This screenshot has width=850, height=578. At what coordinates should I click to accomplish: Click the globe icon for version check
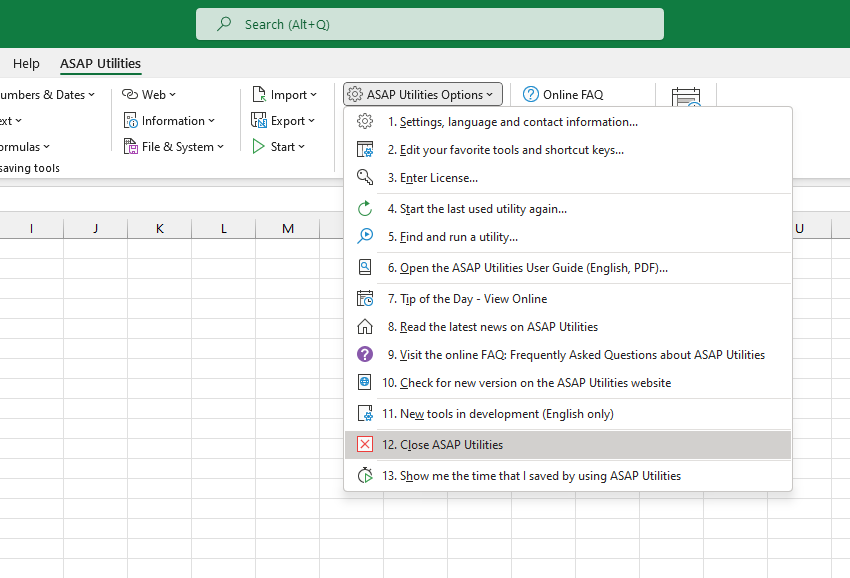(365, 382)
